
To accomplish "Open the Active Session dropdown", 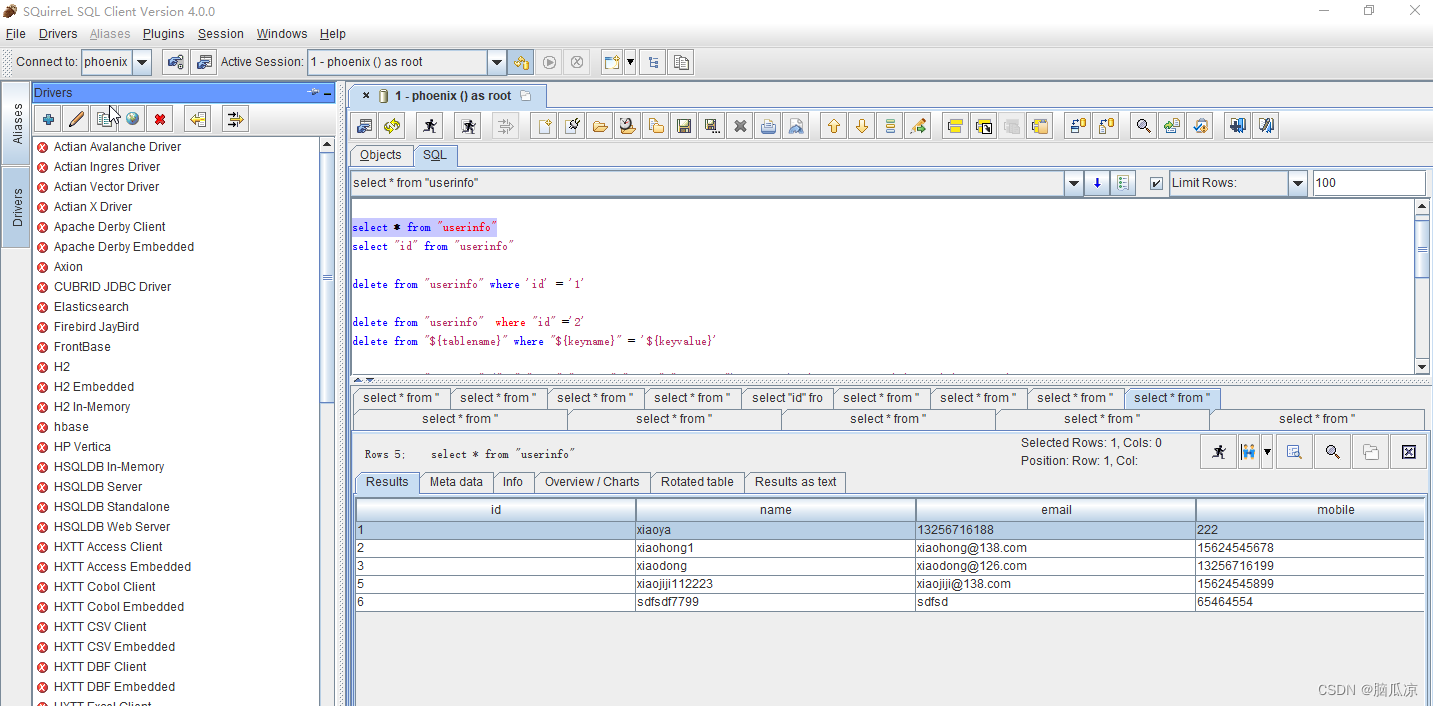I will pyautogui.click(x=497, y=62).
